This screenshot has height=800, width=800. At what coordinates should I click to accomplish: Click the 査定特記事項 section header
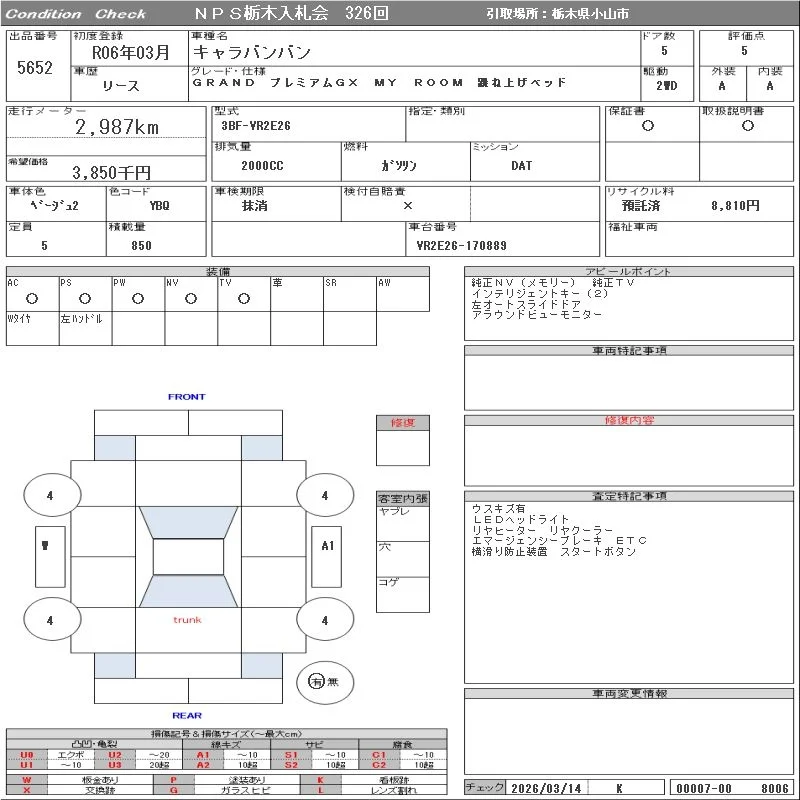pyautogui.click(x=629, y=496)
